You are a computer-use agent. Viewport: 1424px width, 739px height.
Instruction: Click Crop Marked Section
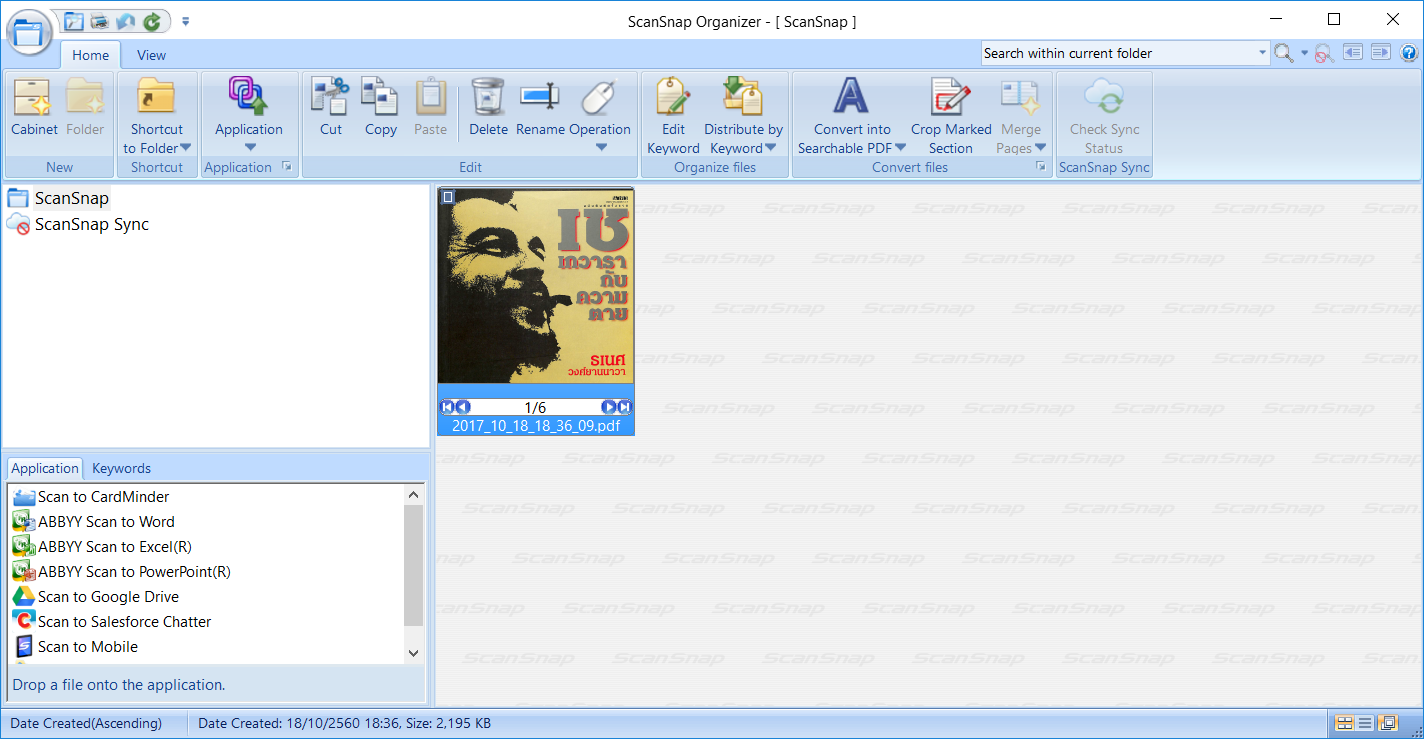click(951, 115)
